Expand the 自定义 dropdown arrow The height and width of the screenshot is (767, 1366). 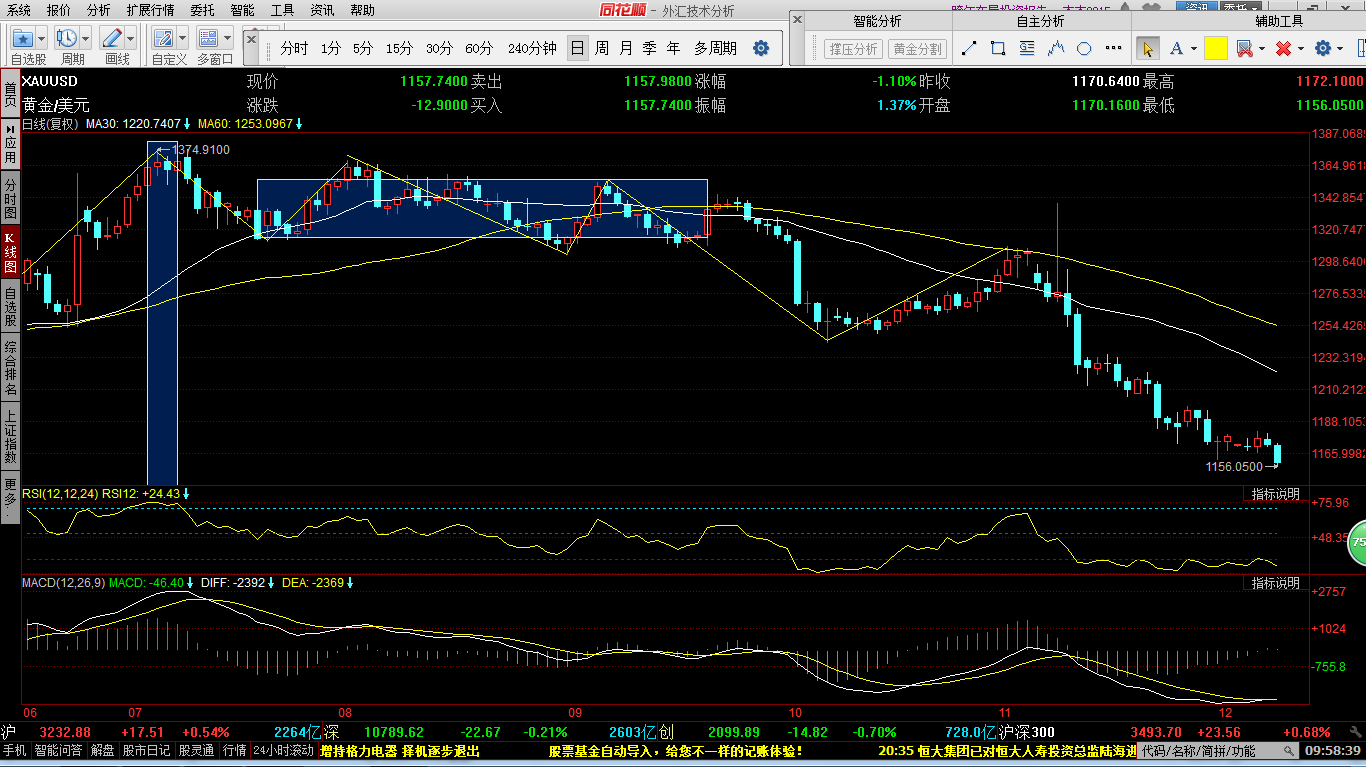pyautogui.click(x=182, y=39)
